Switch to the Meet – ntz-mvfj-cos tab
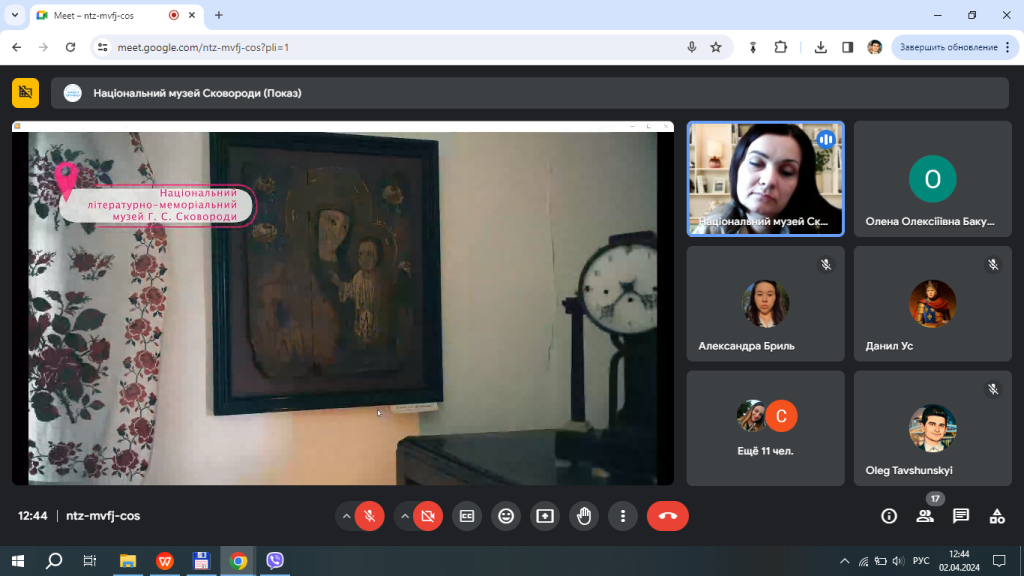 tap(117, 16)
